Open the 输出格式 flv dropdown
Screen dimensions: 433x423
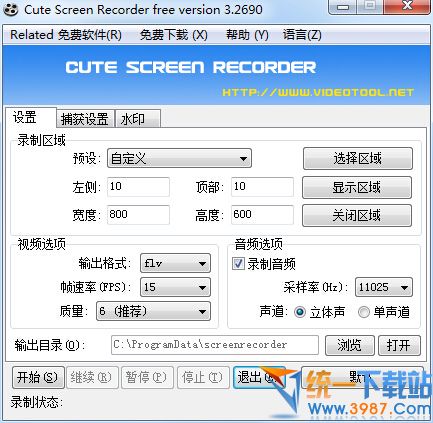[x=176, y=263]
